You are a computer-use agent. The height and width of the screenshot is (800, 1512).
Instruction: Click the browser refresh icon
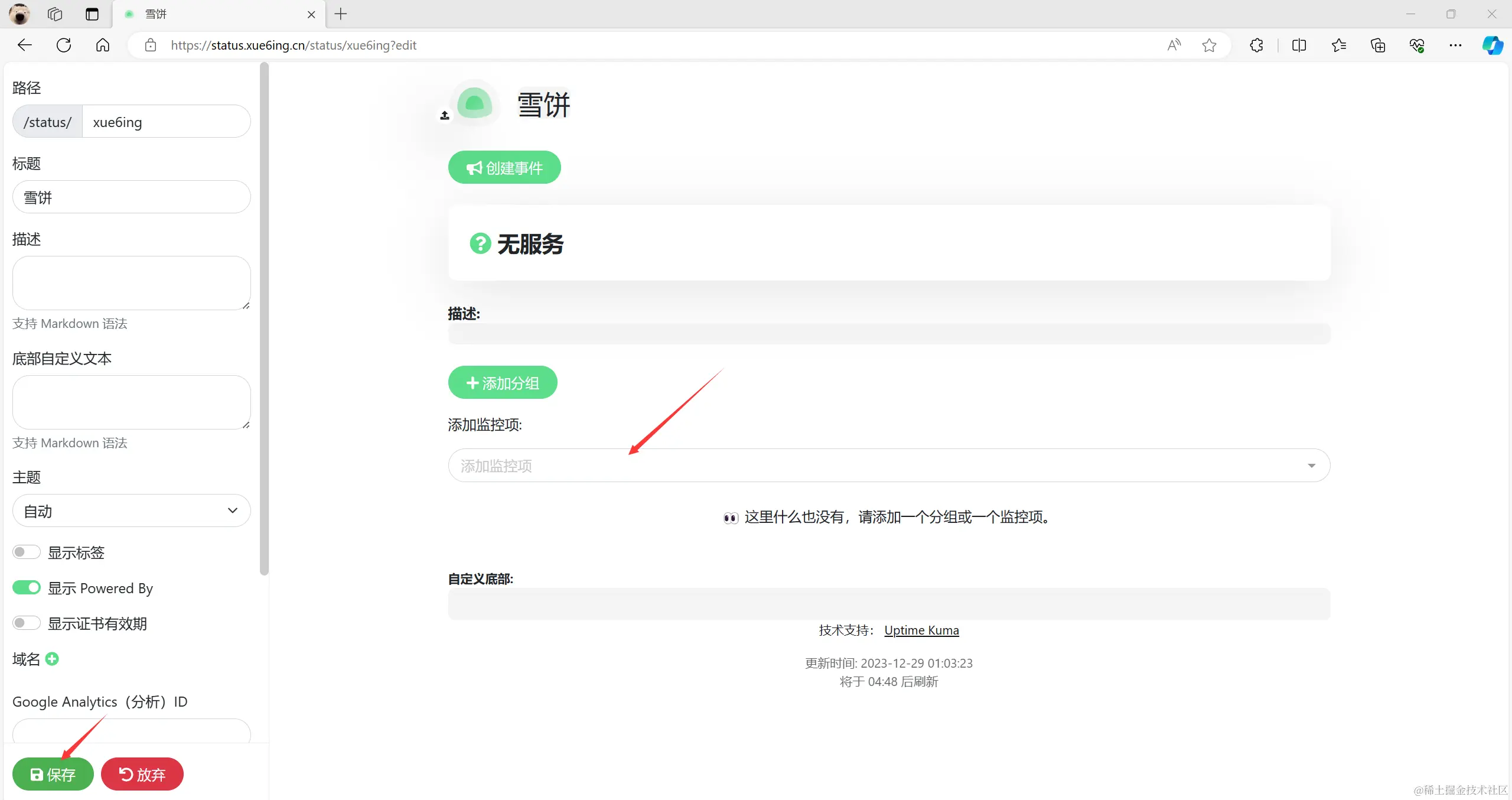64,45
